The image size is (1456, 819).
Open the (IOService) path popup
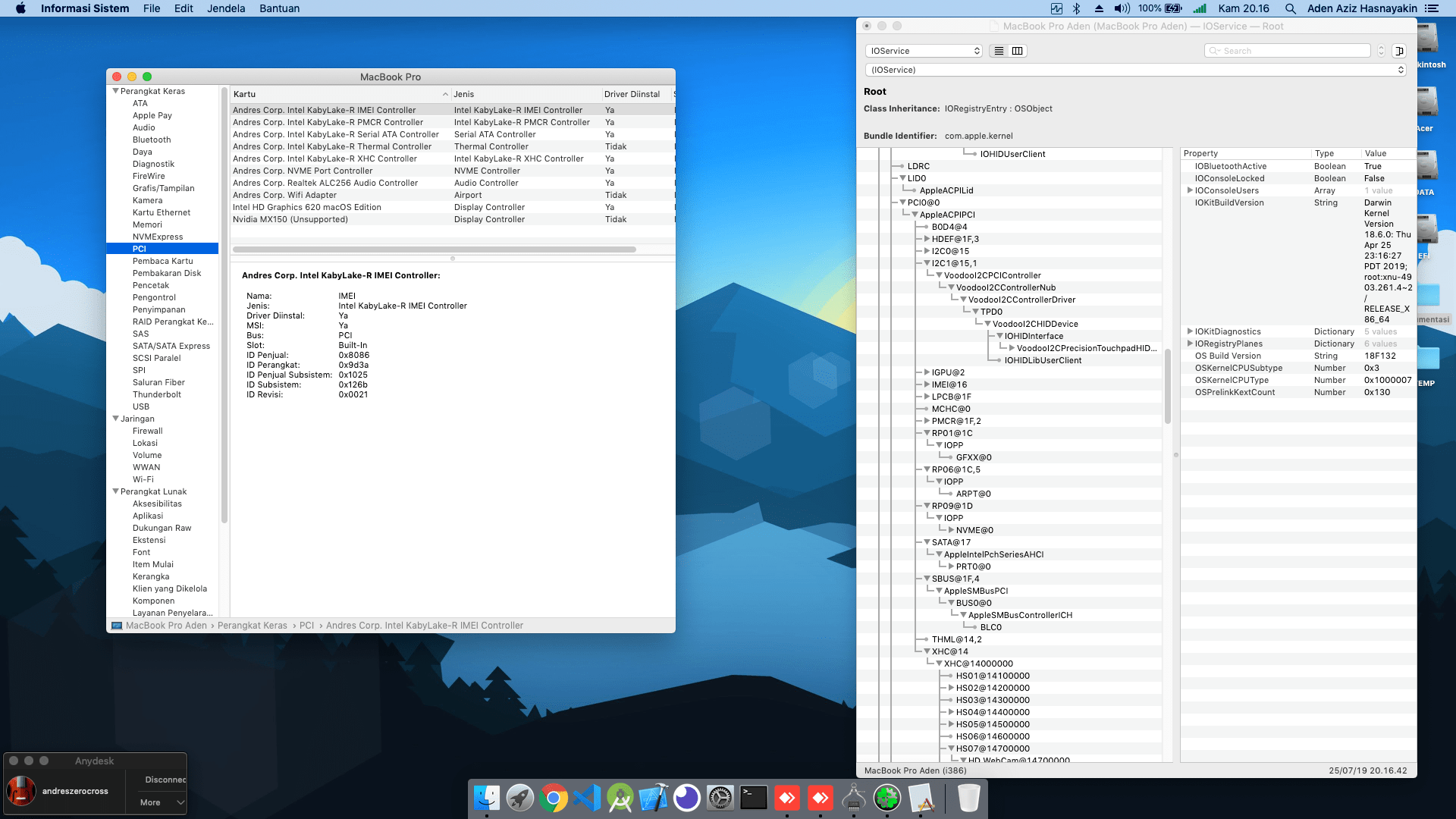pos(1135,70)
